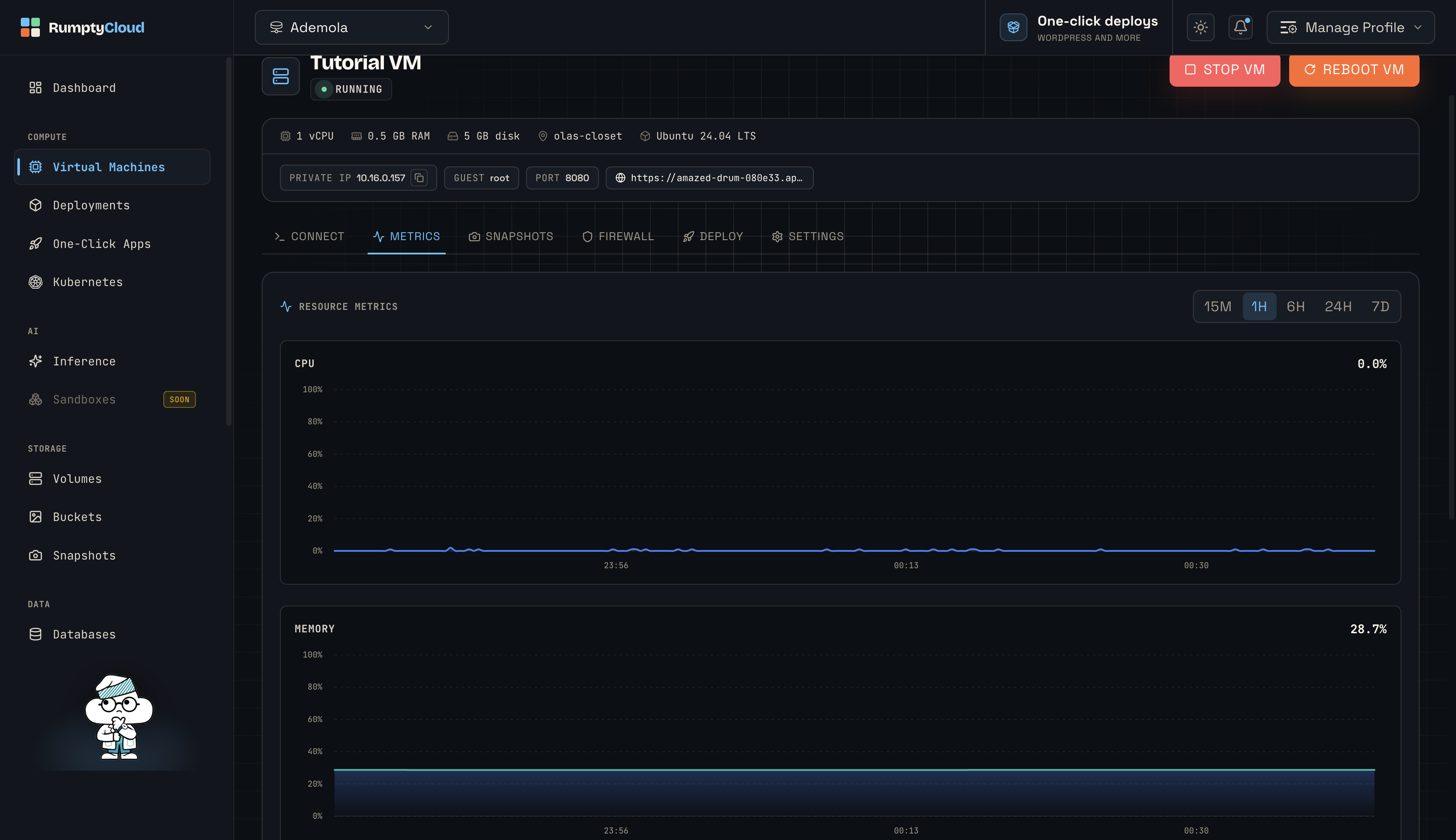This screenshot has height=840, width=1456.
Task: Click the RumptyCloud mascot illustration
Action: [x=119, y=717]
